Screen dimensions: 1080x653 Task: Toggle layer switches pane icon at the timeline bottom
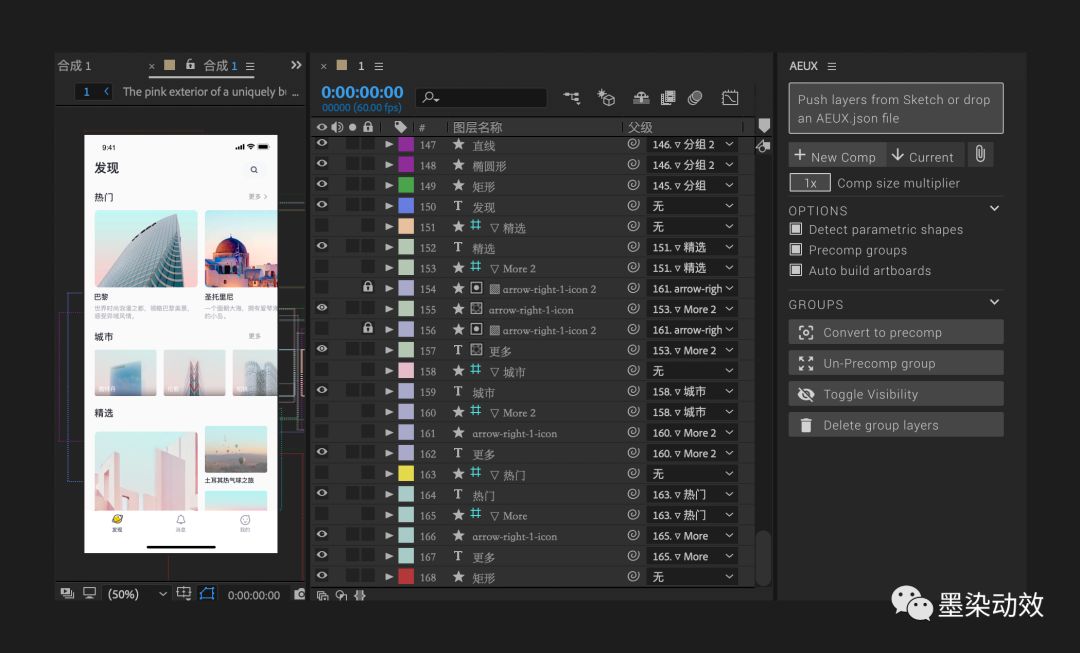[x=322, y=595]
